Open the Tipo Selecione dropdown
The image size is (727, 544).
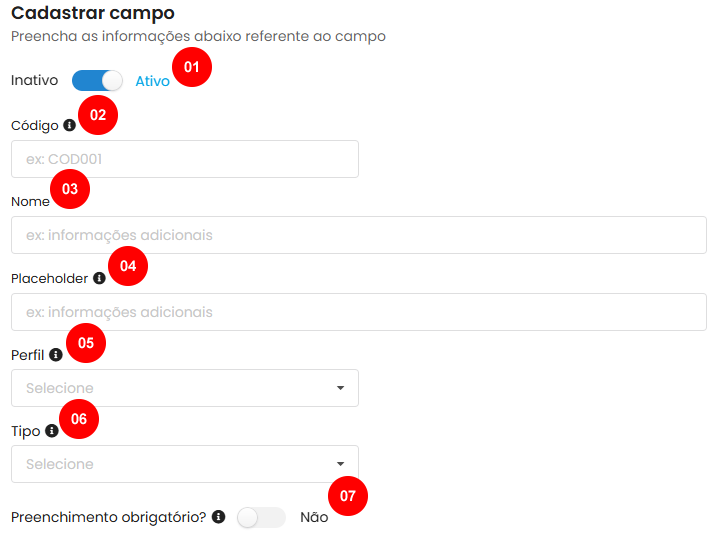point(185,464)
